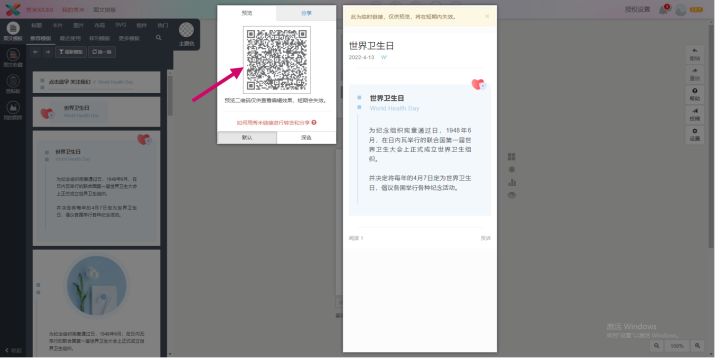This screenshot has width=720, height=360.
Task: Insert the flower circle image template
Action: pos(96,303)
